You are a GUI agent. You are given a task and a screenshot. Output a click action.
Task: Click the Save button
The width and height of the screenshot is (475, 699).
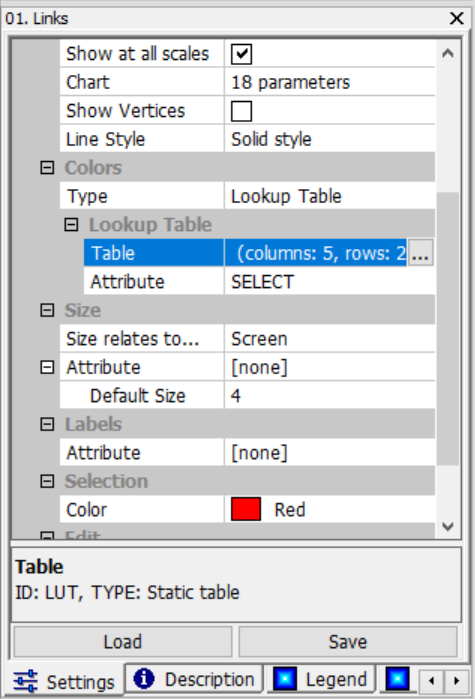(x=348, y=642)
